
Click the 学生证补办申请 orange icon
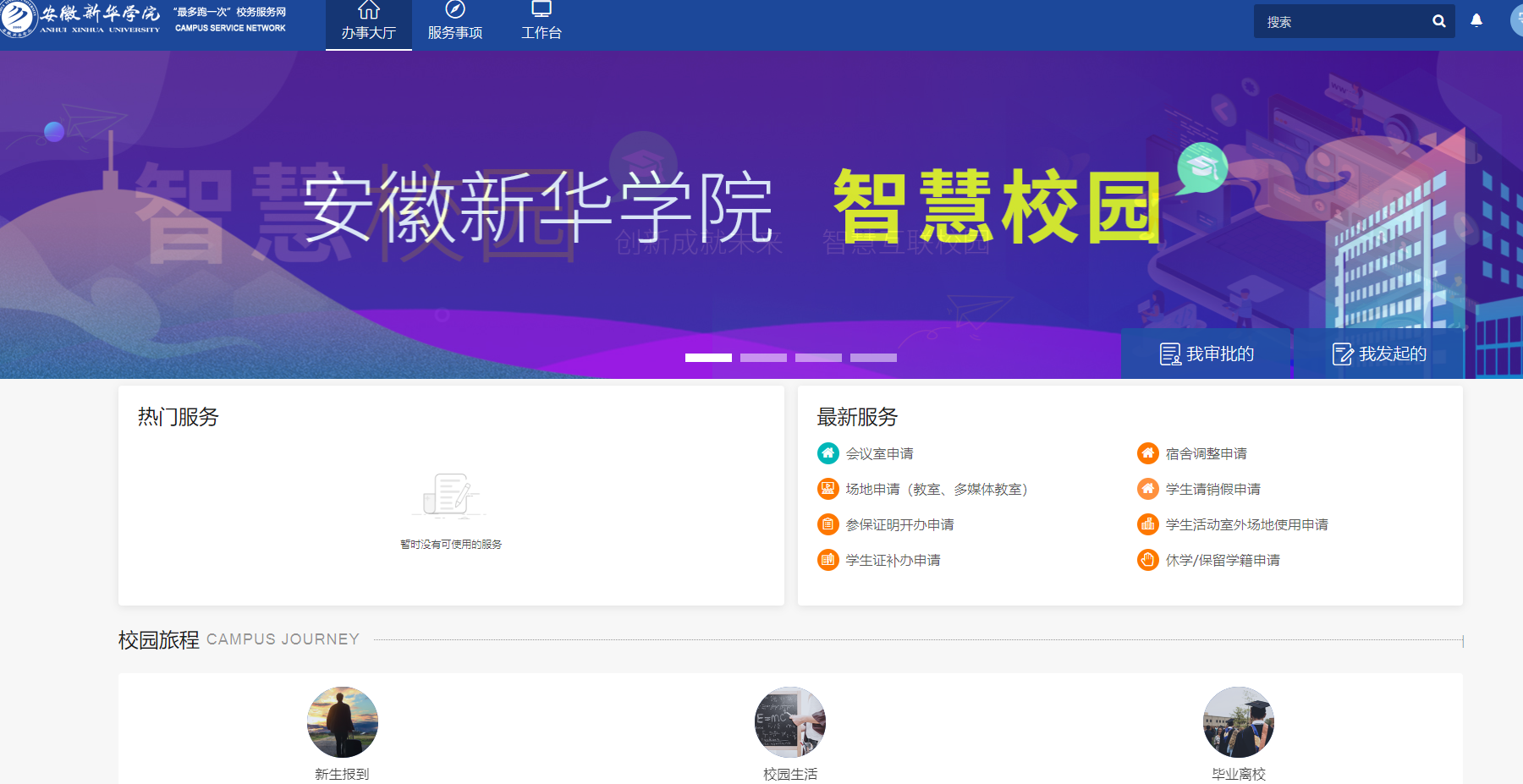[x=827, y=560]
